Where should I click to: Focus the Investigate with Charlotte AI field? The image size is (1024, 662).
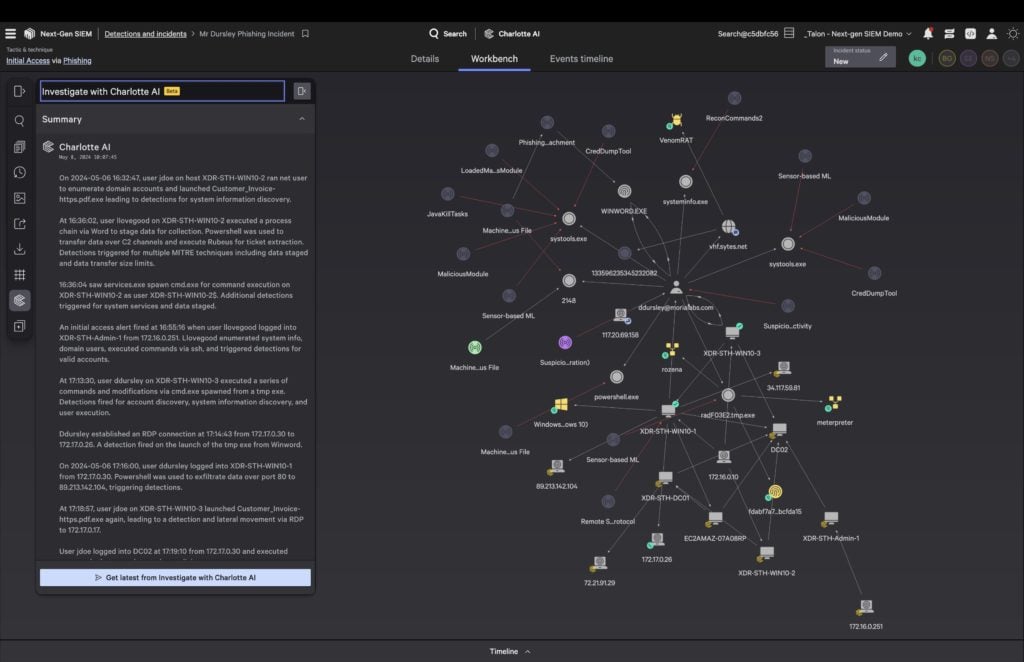point(162,91)
